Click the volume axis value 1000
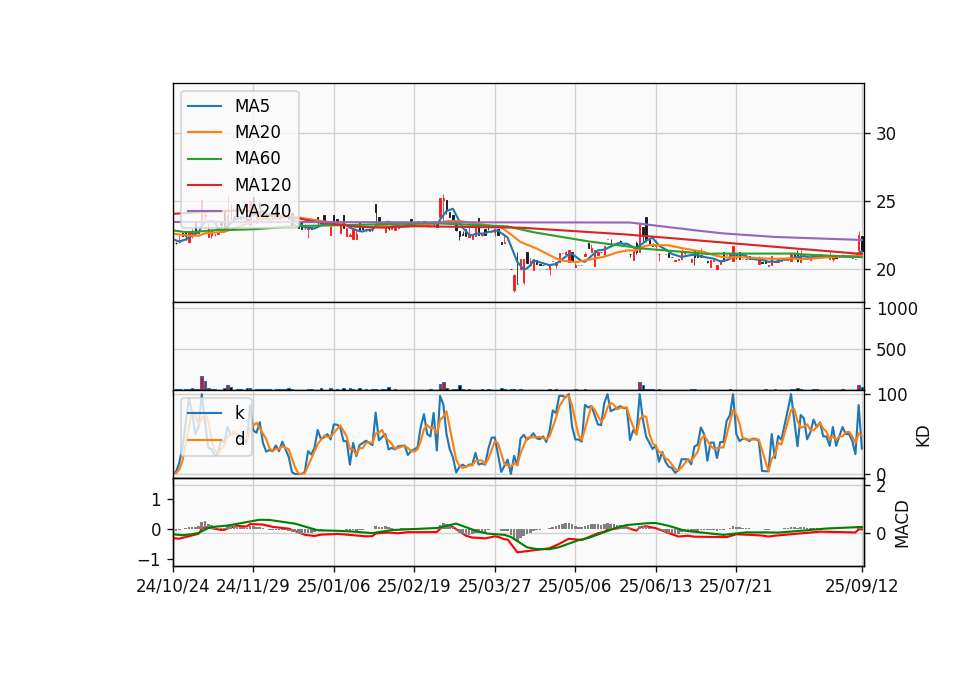 coord(897,309)
